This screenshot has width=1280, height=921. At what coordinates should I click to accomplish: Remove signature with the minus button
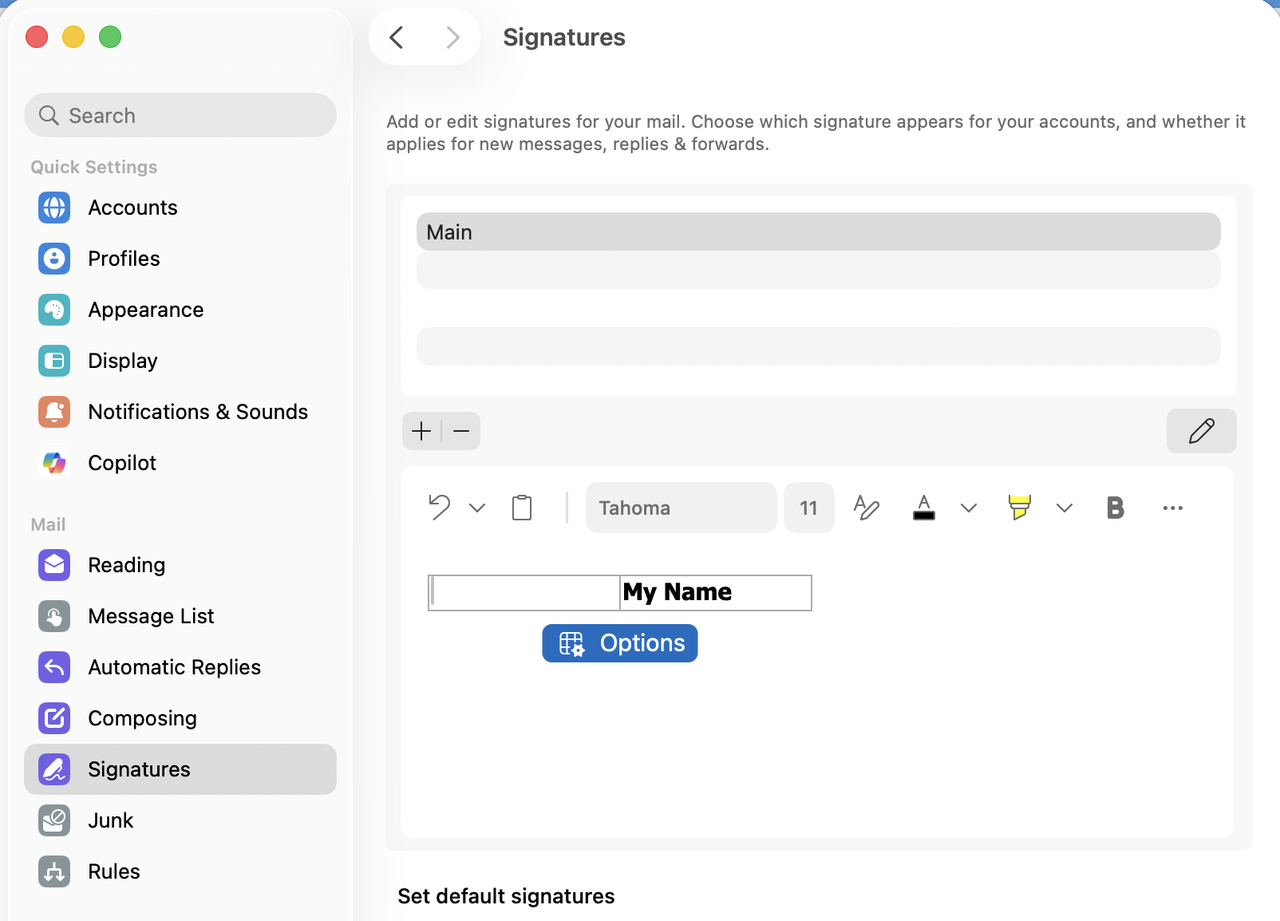click(461, 431)
